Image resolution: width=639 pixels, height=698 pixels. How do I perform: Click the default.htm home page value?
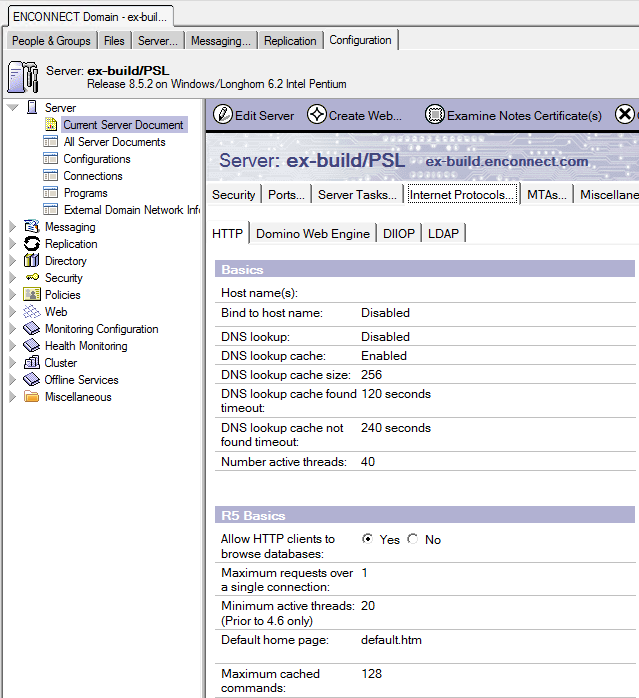coord(391,640)
